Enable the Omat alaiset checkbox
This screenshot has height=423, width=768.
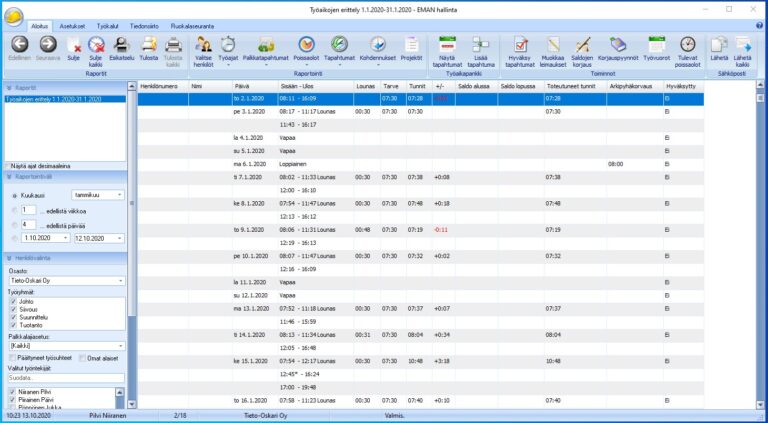click(80, 358)
